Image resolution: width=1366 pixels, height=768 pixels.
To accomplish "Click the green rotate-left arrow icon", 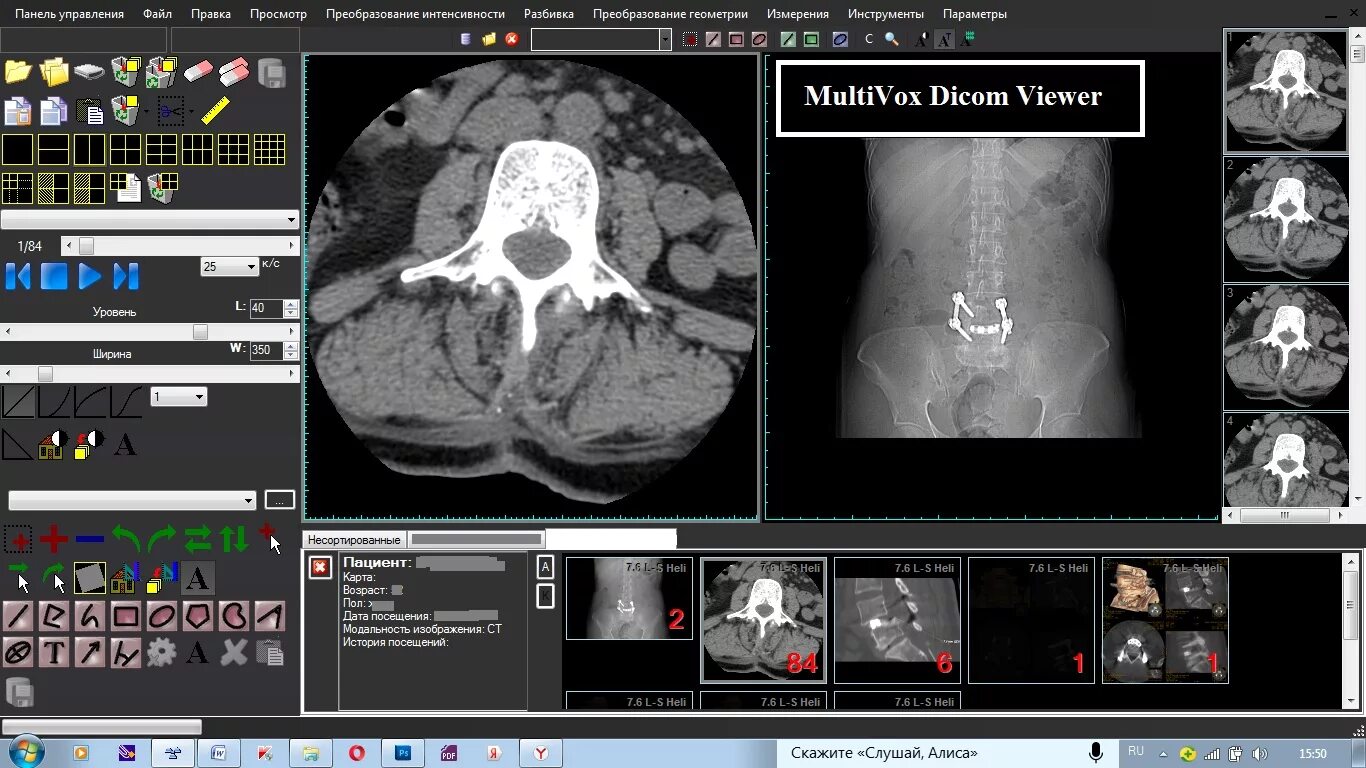I will pyautogui.click(x=126, y=540).
